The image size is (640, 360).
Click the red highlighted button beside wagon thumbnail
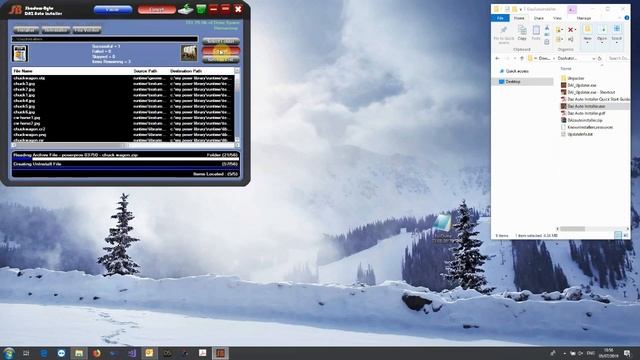pos(221,51)
